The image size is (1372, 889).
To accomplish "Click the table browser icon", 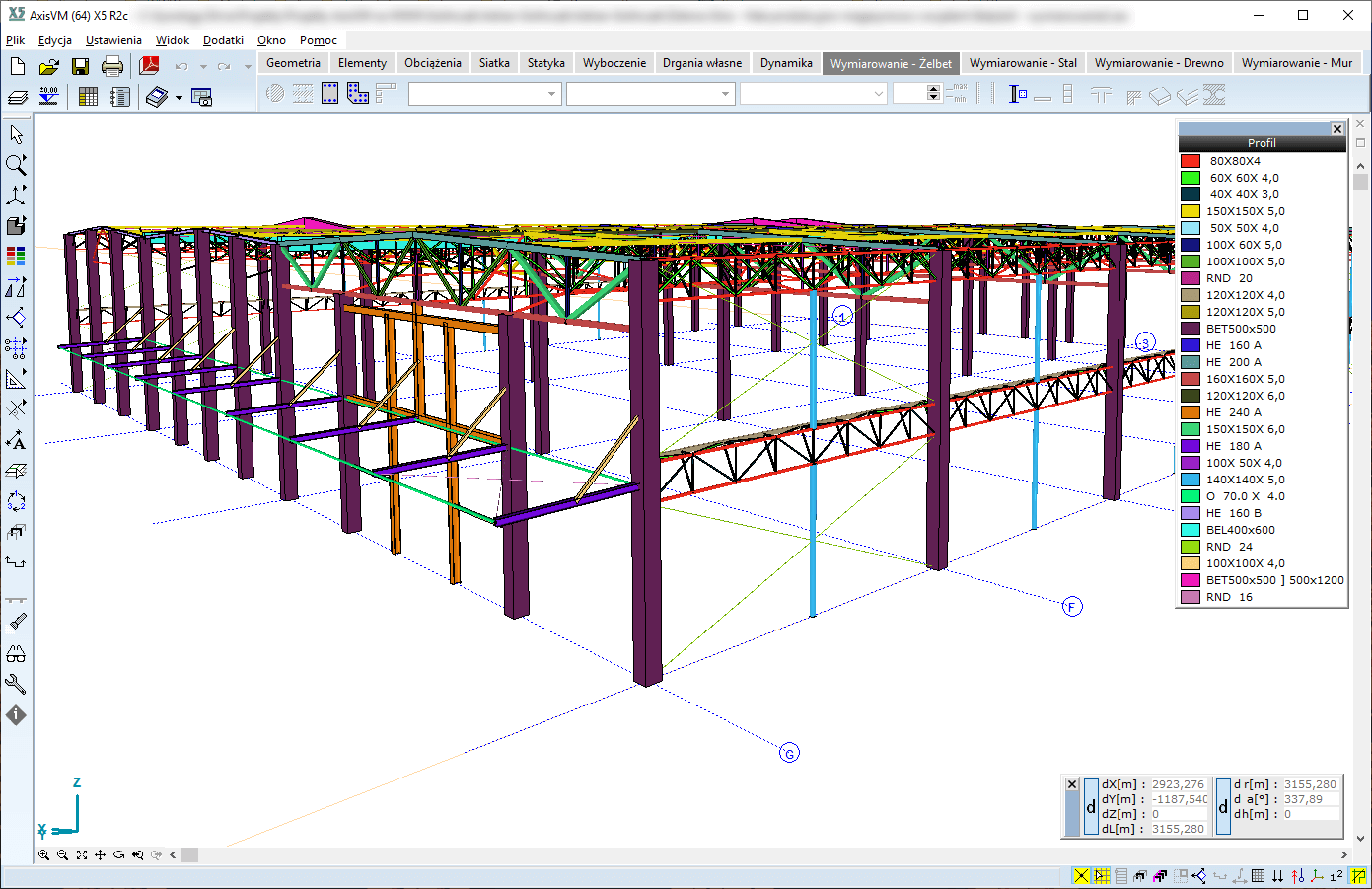I will click(x=88, y=97).
